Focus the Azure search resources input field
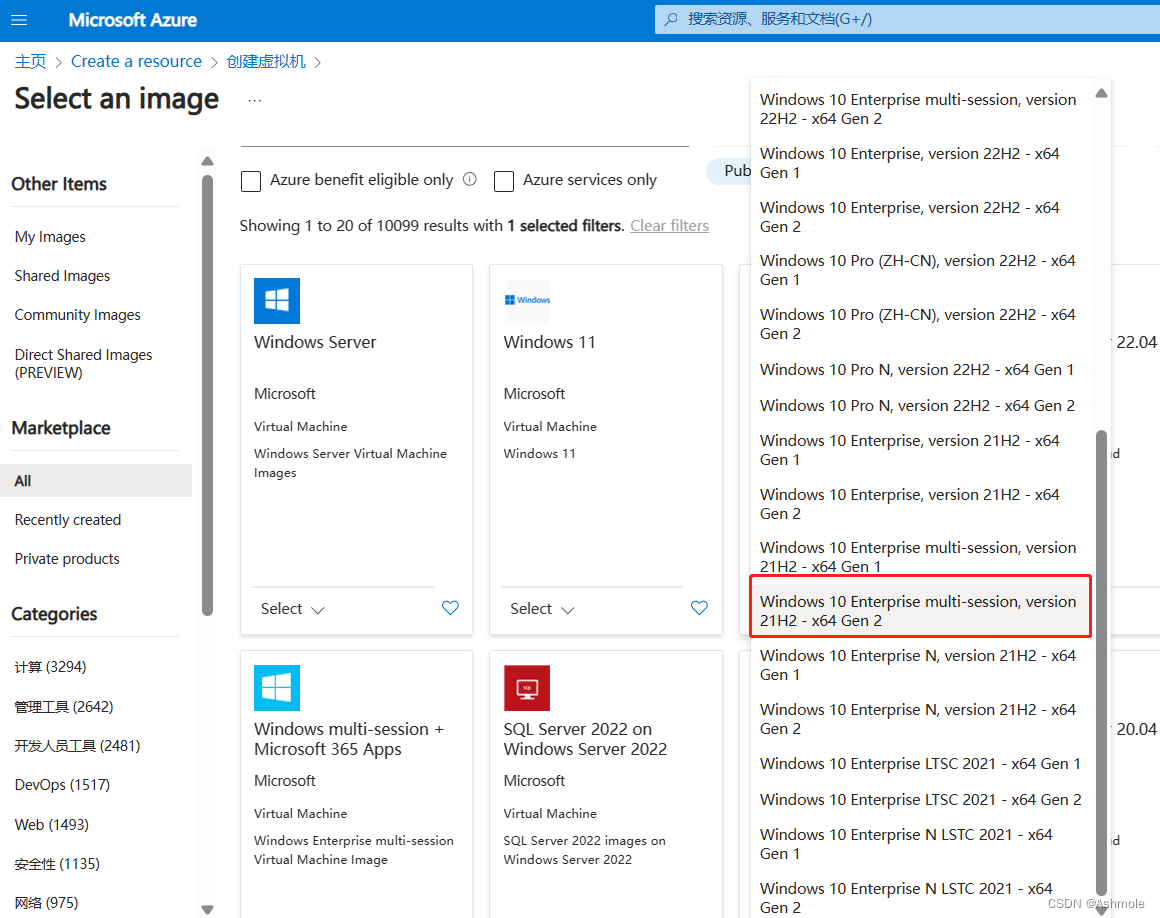Viewport: 1160px width, 918px height. [907, 19]
